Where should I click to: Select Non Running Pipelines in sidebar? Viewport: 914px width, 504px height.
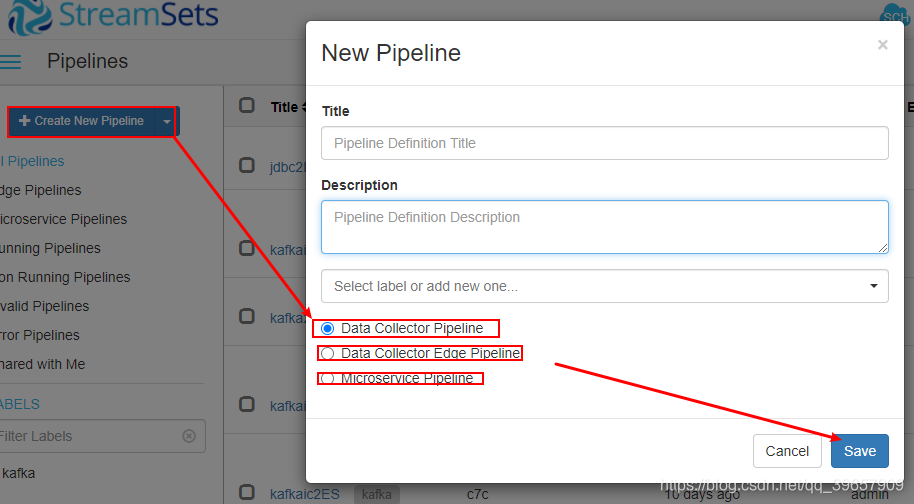pyautogui.click(x=65, y=277)
